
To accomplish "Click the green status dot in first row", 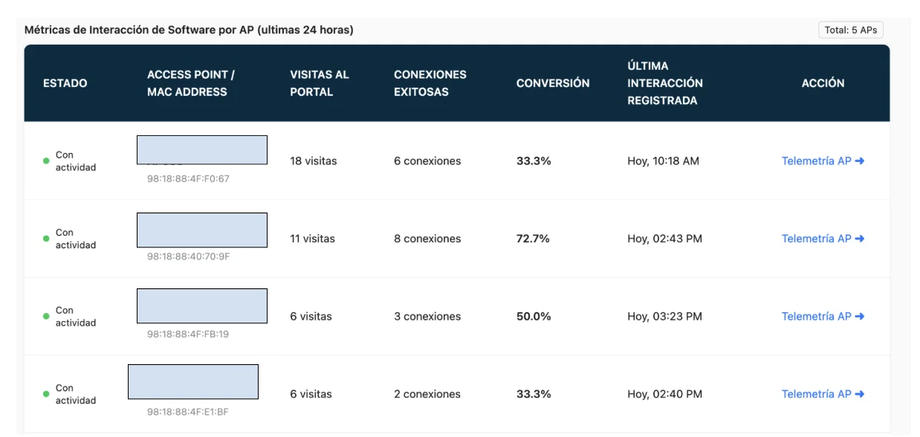I will [x=46, y=161].
